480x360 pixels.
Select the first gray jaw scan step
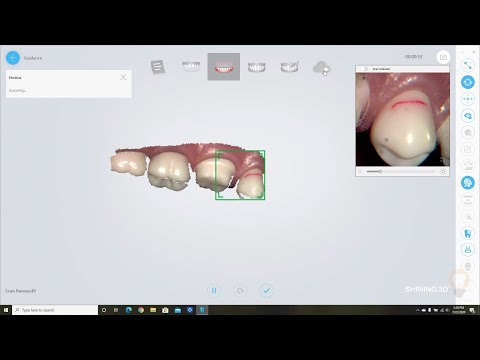coord(191,66)
